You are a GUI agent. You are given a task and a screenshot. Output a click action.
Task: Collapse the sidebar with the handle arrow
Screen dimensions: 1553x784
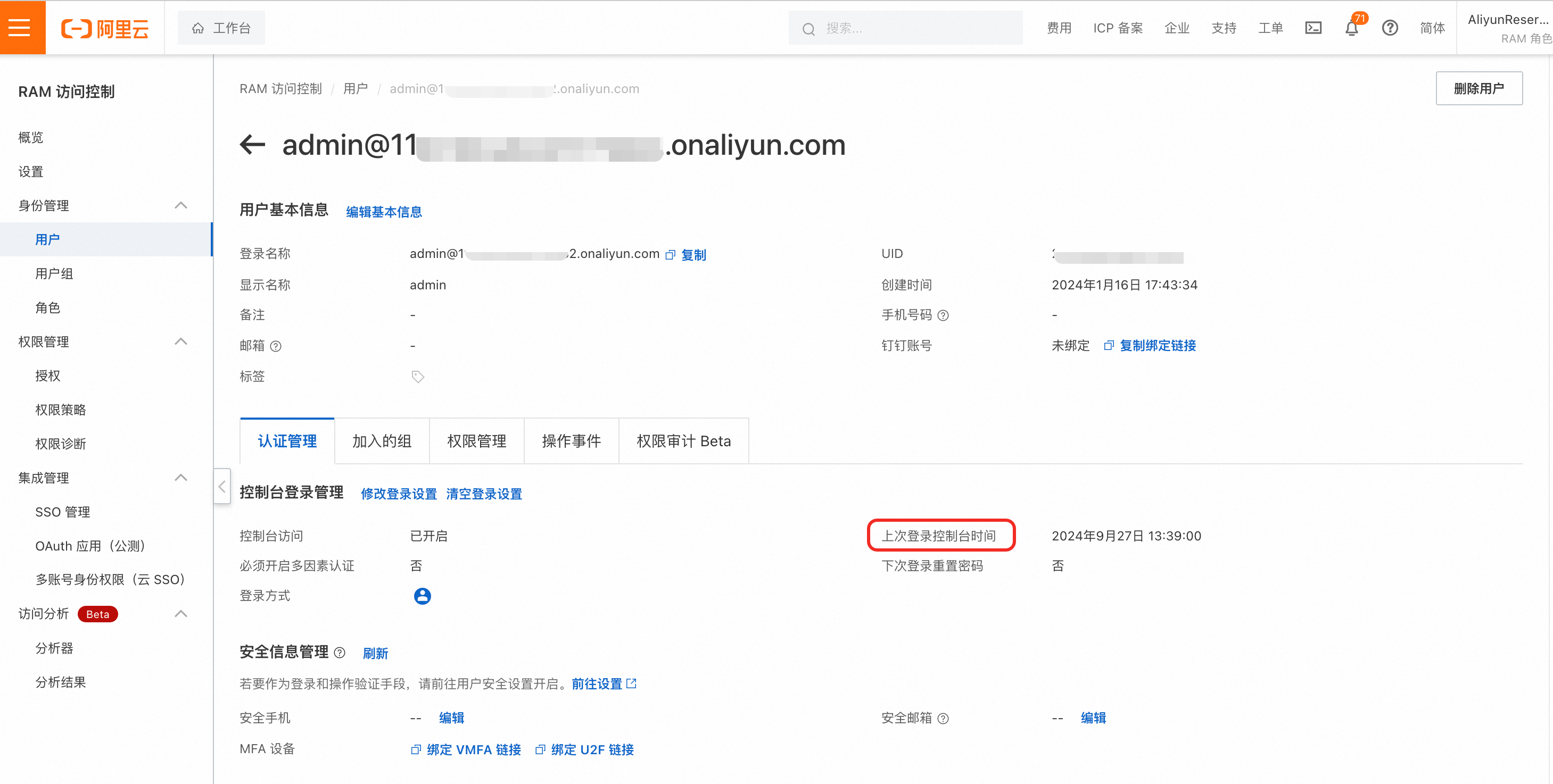[x=222, y=486]
